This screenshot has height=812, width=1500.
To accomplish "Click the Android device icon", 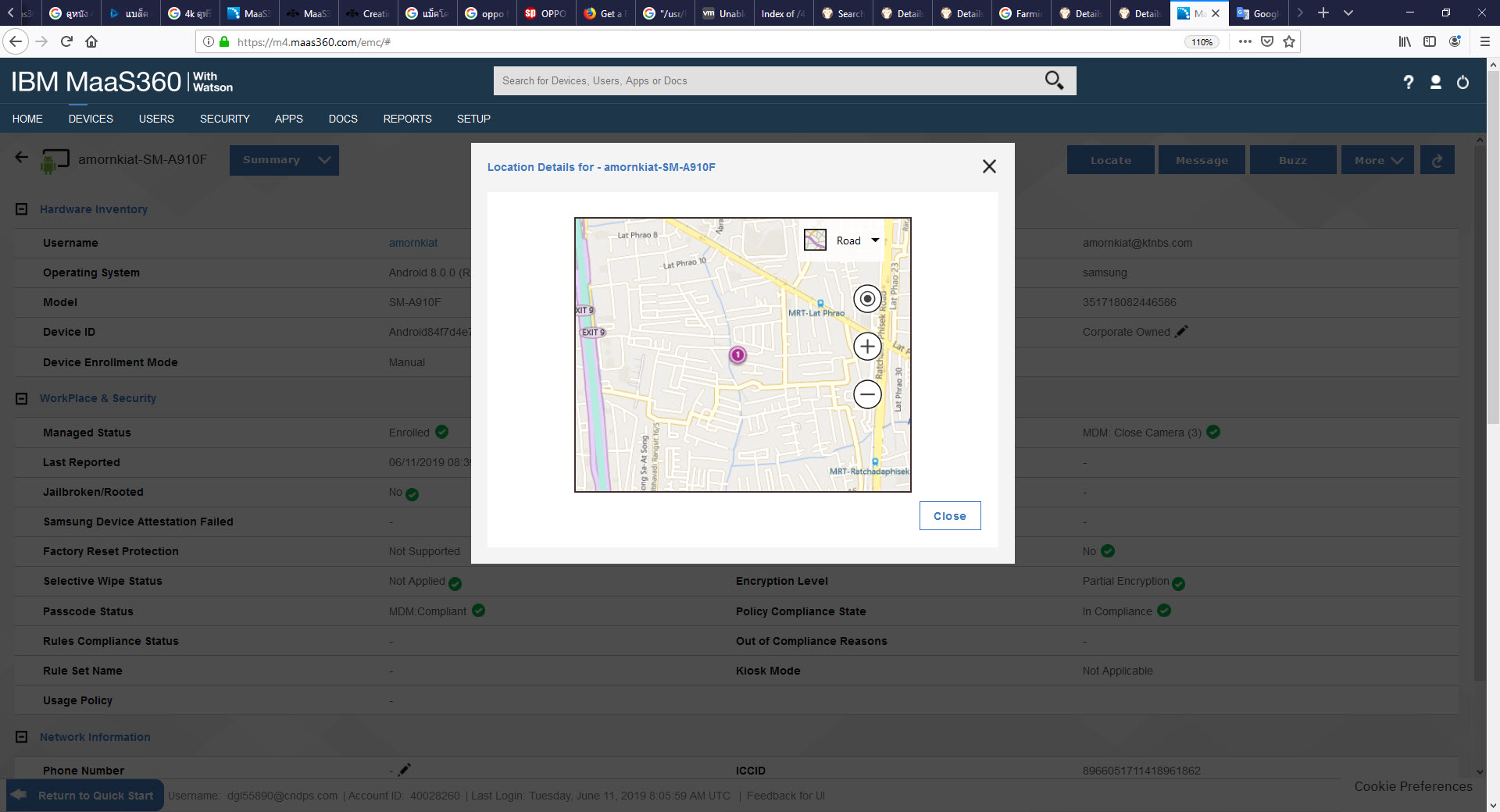I will [x=55, y=161].
